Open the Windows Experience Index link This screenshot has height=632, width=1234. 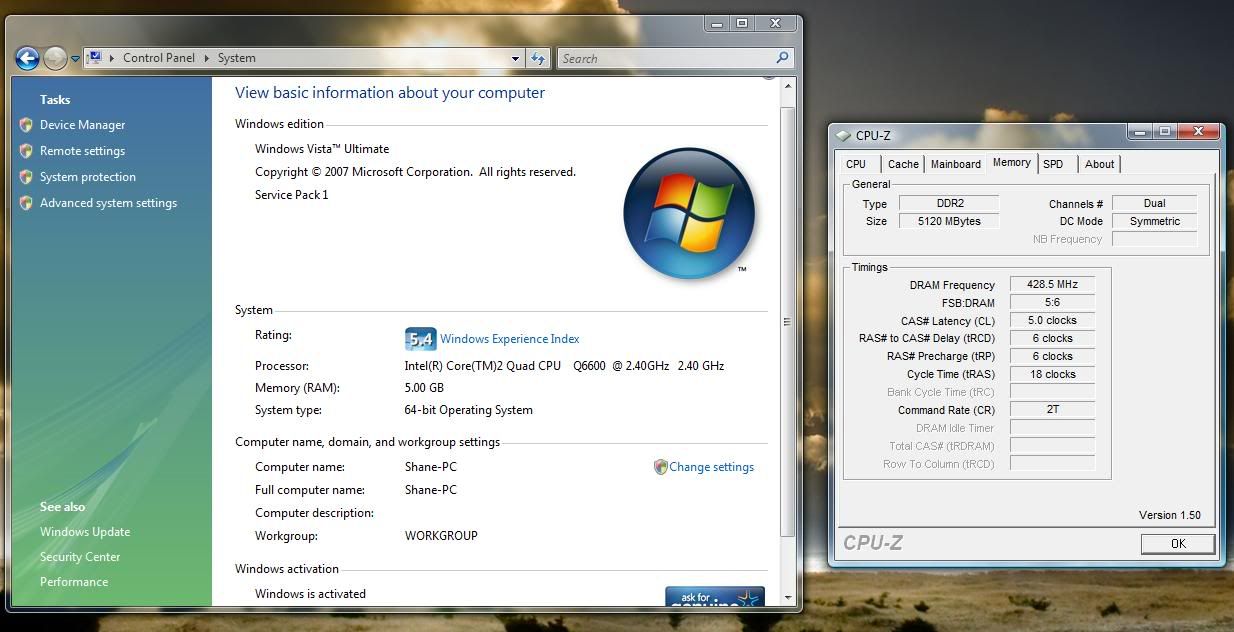509,339
